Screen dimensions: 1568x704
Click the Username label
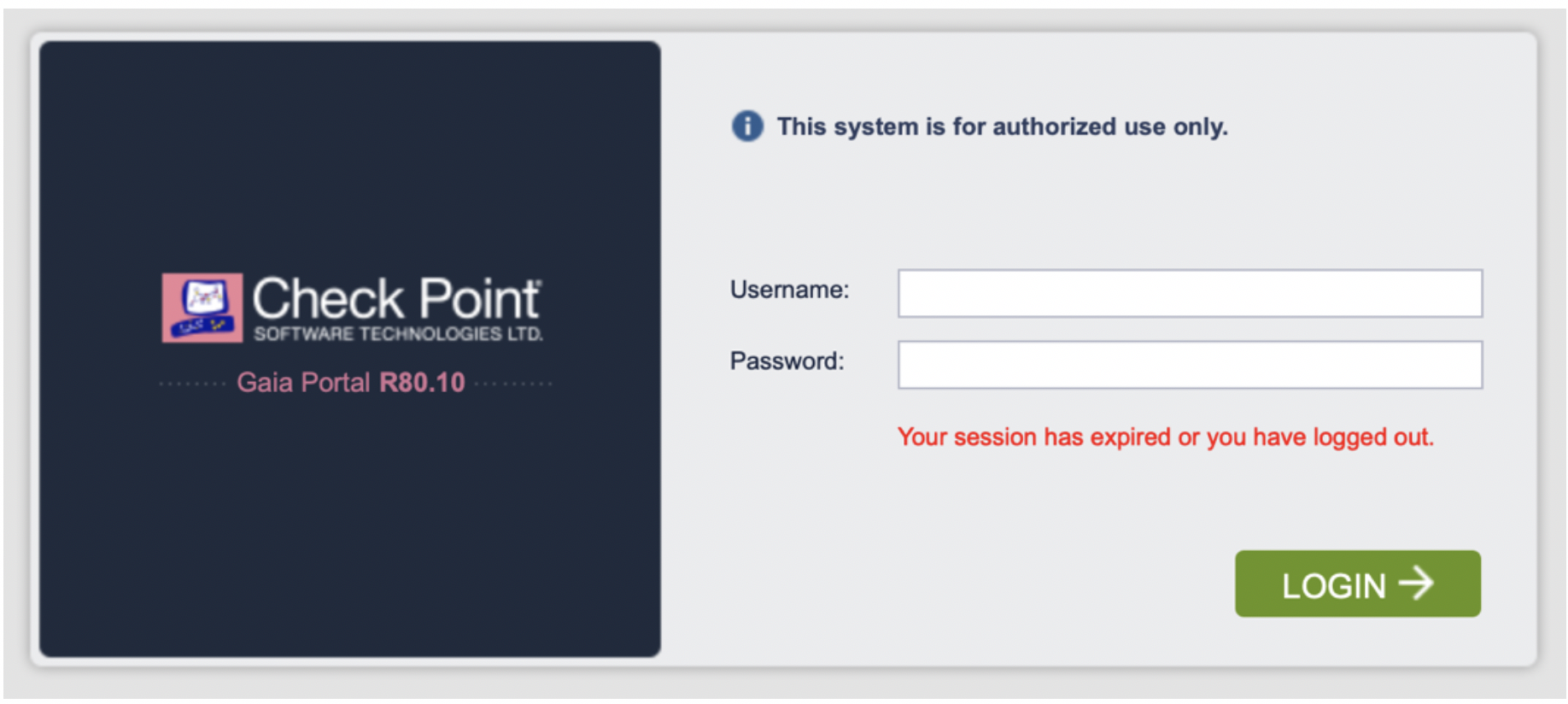[x=789, y=290]
